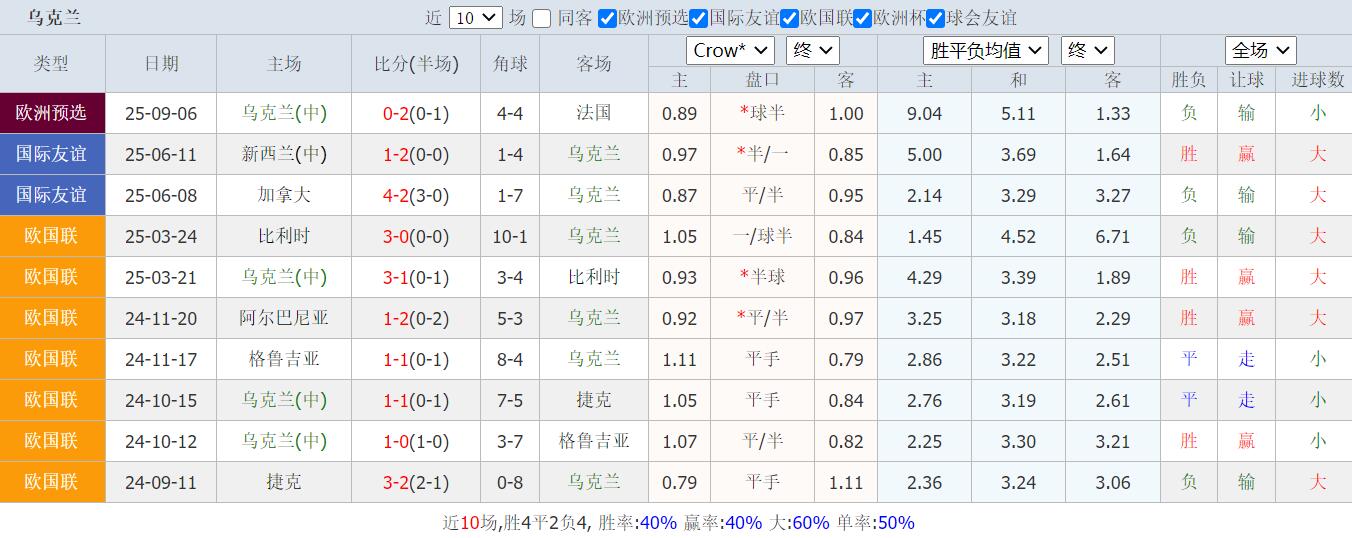Screen dimensions: 1352x538
Task: Open the 胜平负均值 dropdown
Action: tap(985, 50)
